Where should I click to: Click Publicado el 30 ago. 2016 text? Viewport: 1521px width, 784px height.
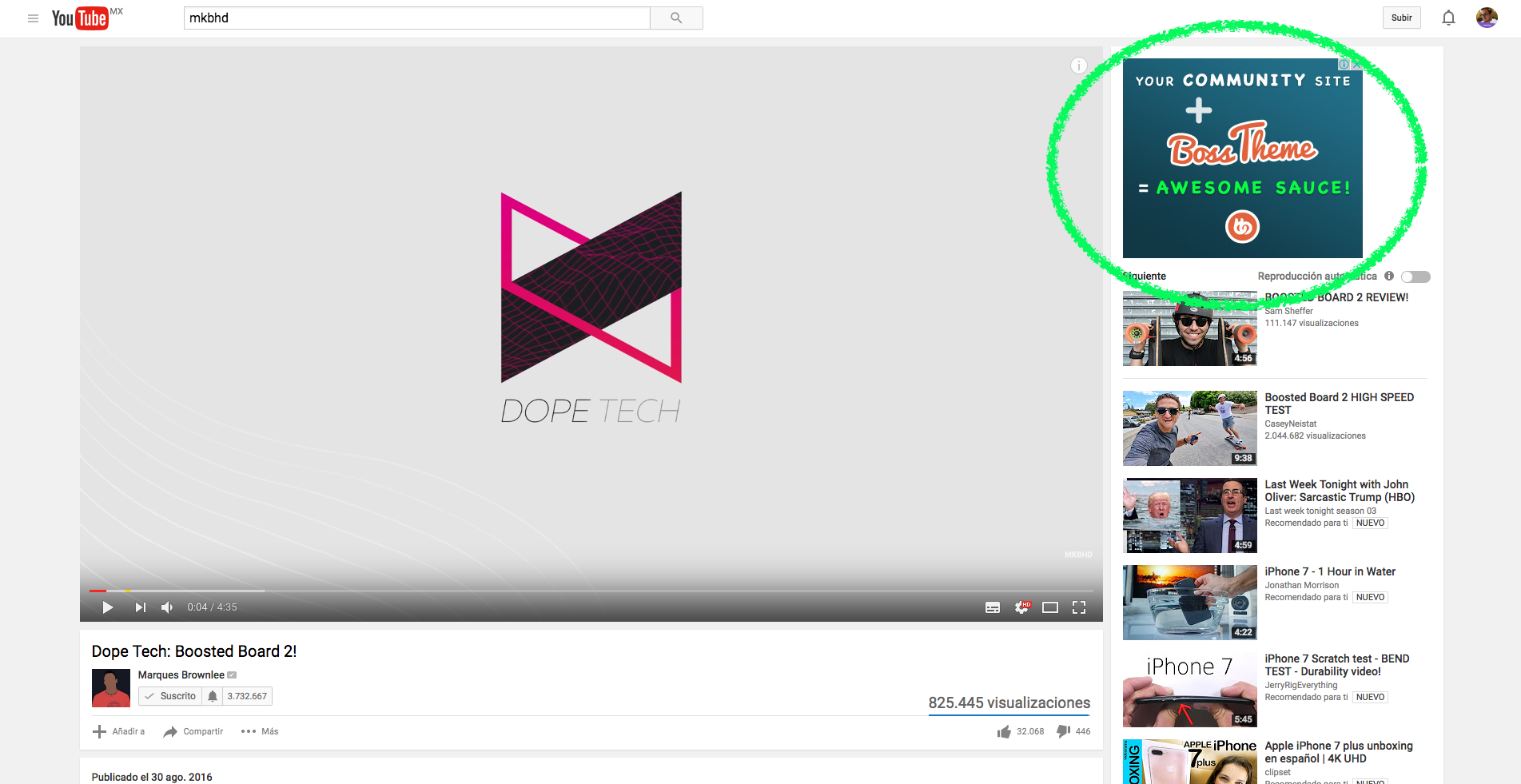coord(152,778)
